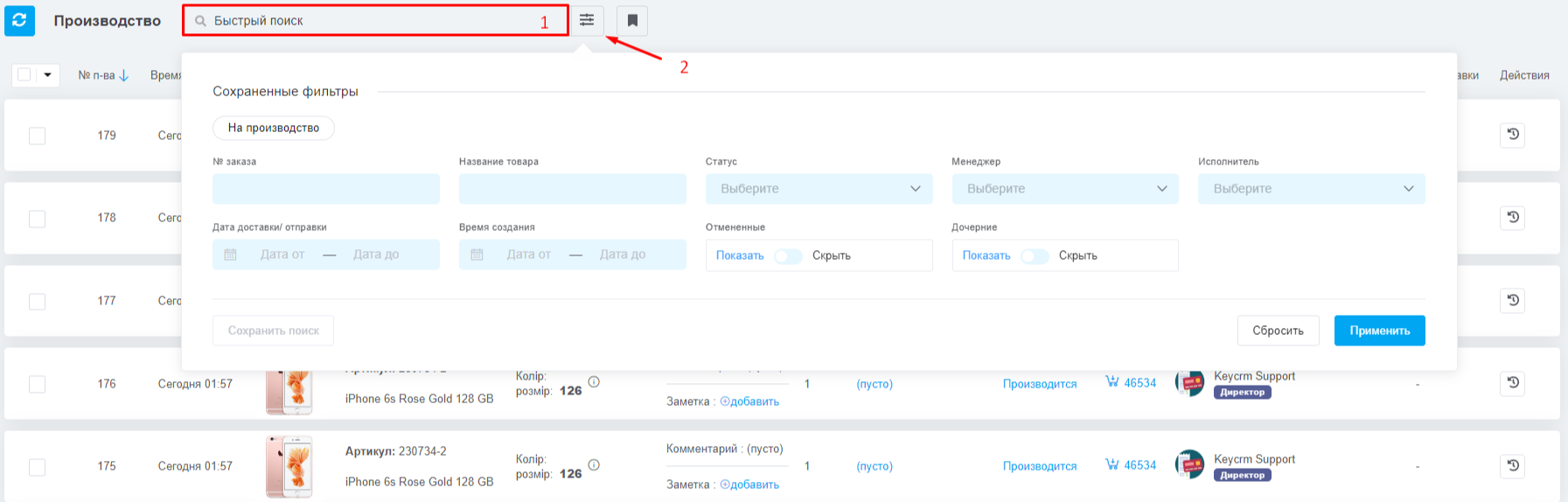Expand the Менеджер dropdown
This screenshot has width=1568, height=502.
pos(1065,189)
